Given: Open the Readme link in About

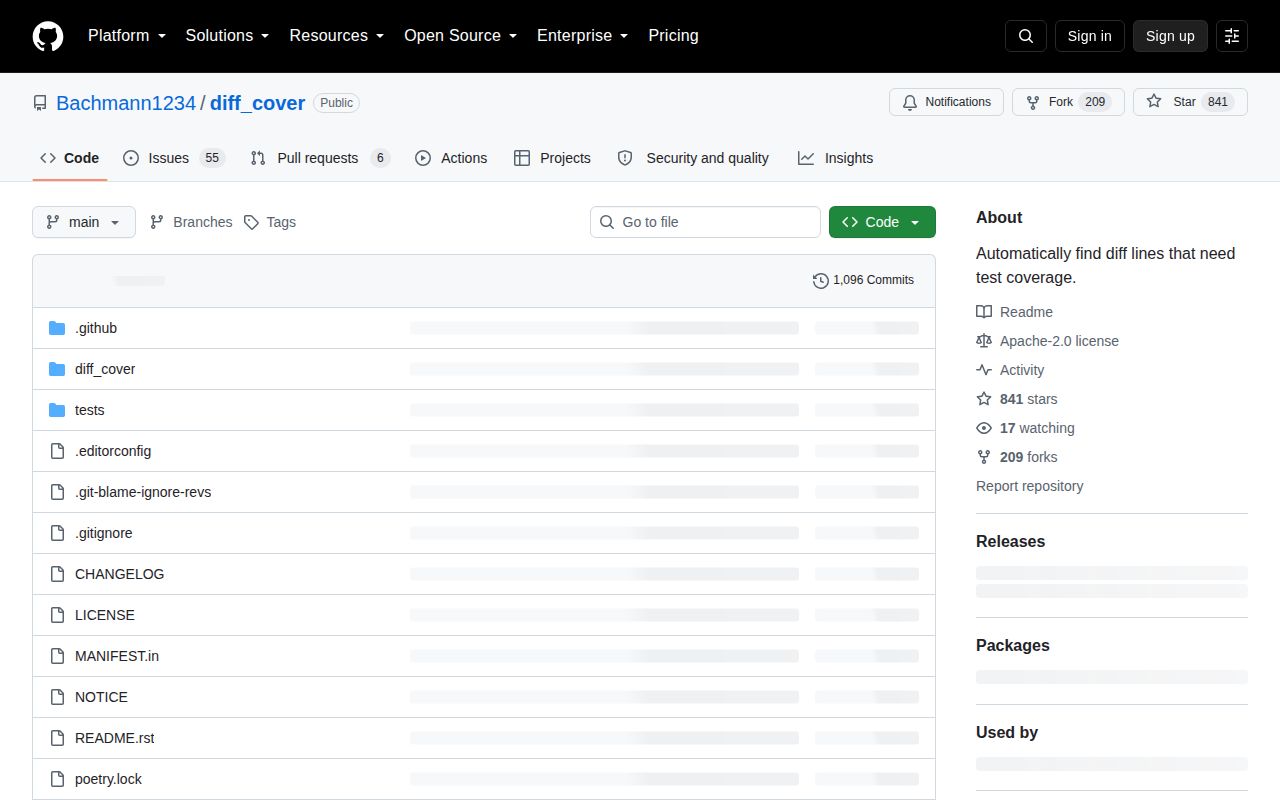Looking at the screenshot, I should [1014, 312].
